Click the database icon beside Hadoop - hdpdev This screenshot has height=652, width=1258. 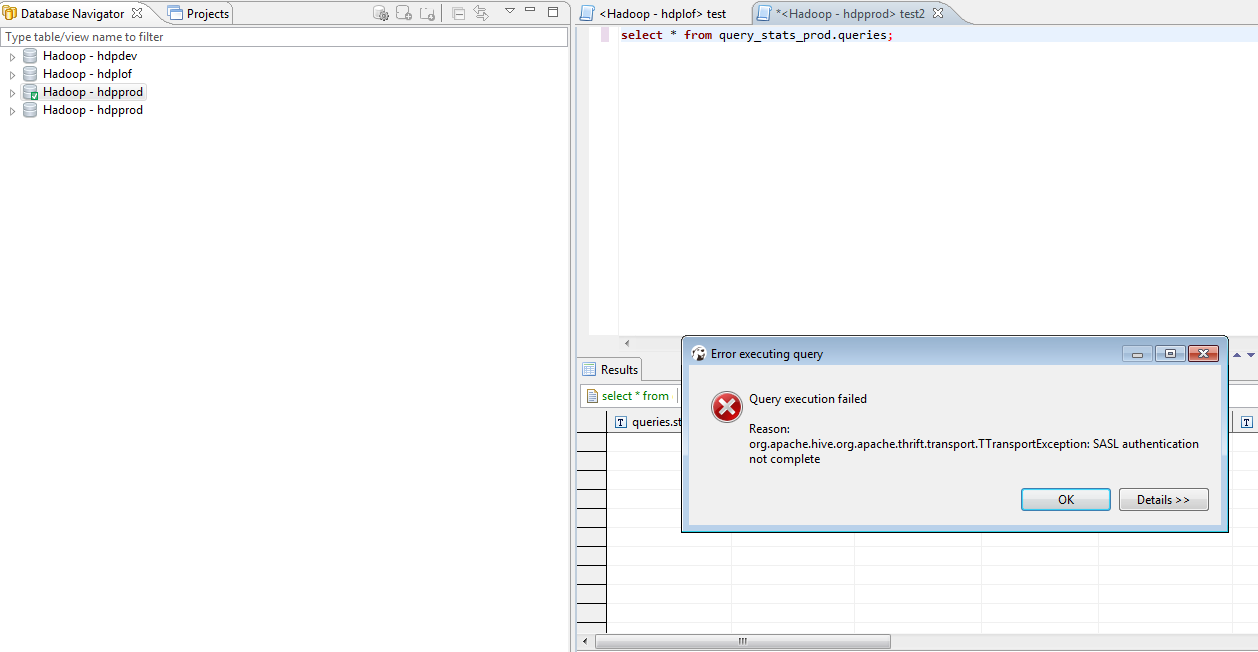(x=29, y=56)
